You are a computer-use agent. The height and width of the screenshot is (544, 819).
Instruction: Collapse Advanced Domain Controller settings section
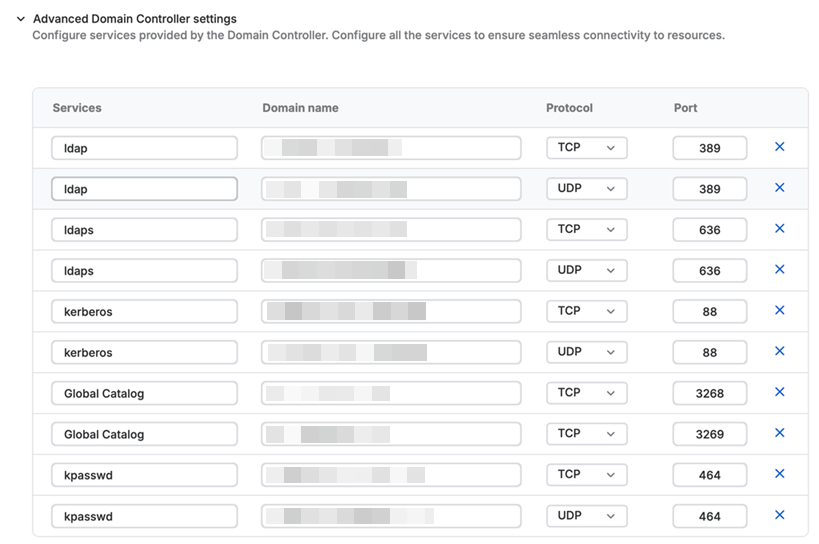click(20, 19)
